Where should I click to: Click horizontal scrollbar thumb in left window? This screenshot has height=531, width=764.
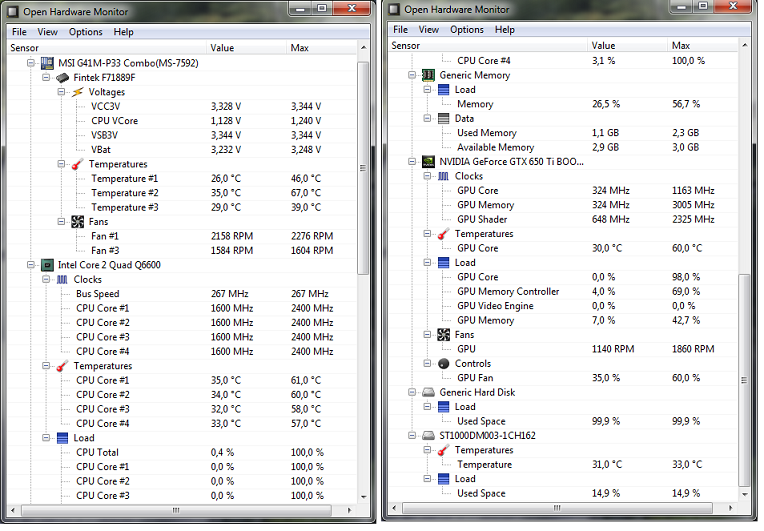pos(176,510)
